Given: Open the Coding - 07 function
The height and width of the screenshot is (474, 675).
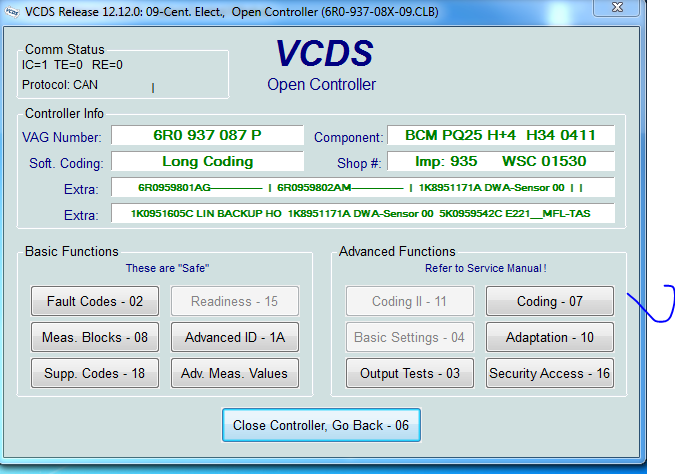Looking at the screenshot, I should point(549,301).
